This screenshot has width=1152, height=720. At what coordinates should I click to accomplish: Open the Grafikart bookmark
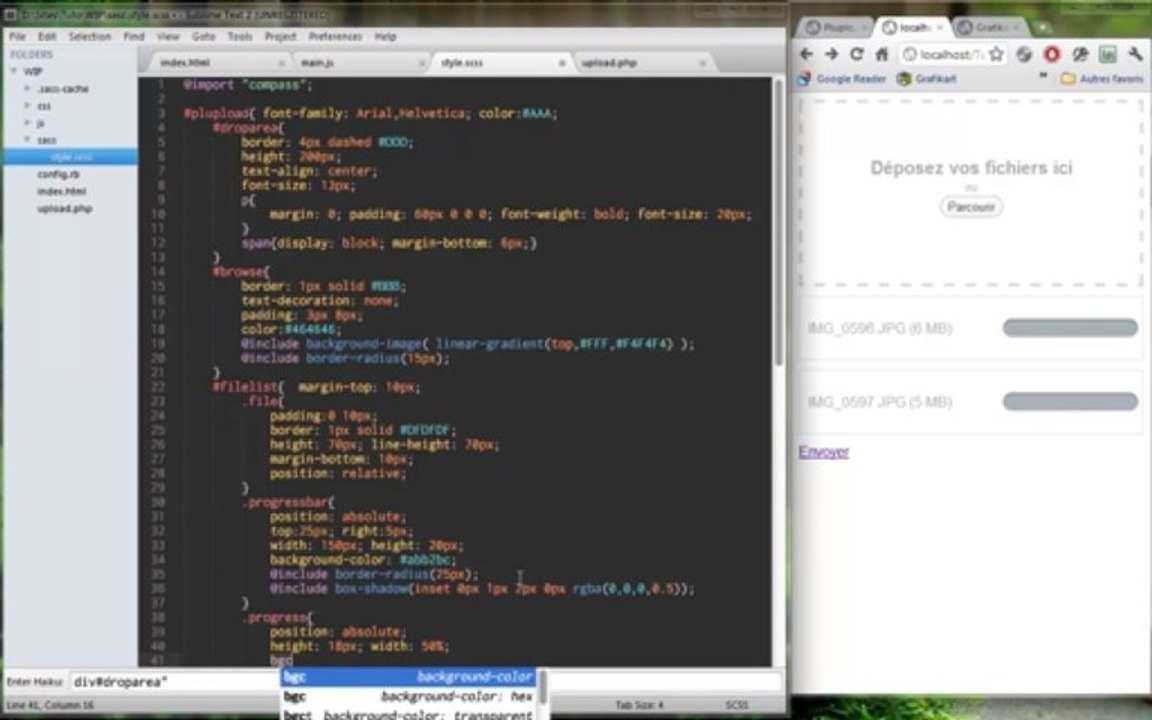click(927, 79)
